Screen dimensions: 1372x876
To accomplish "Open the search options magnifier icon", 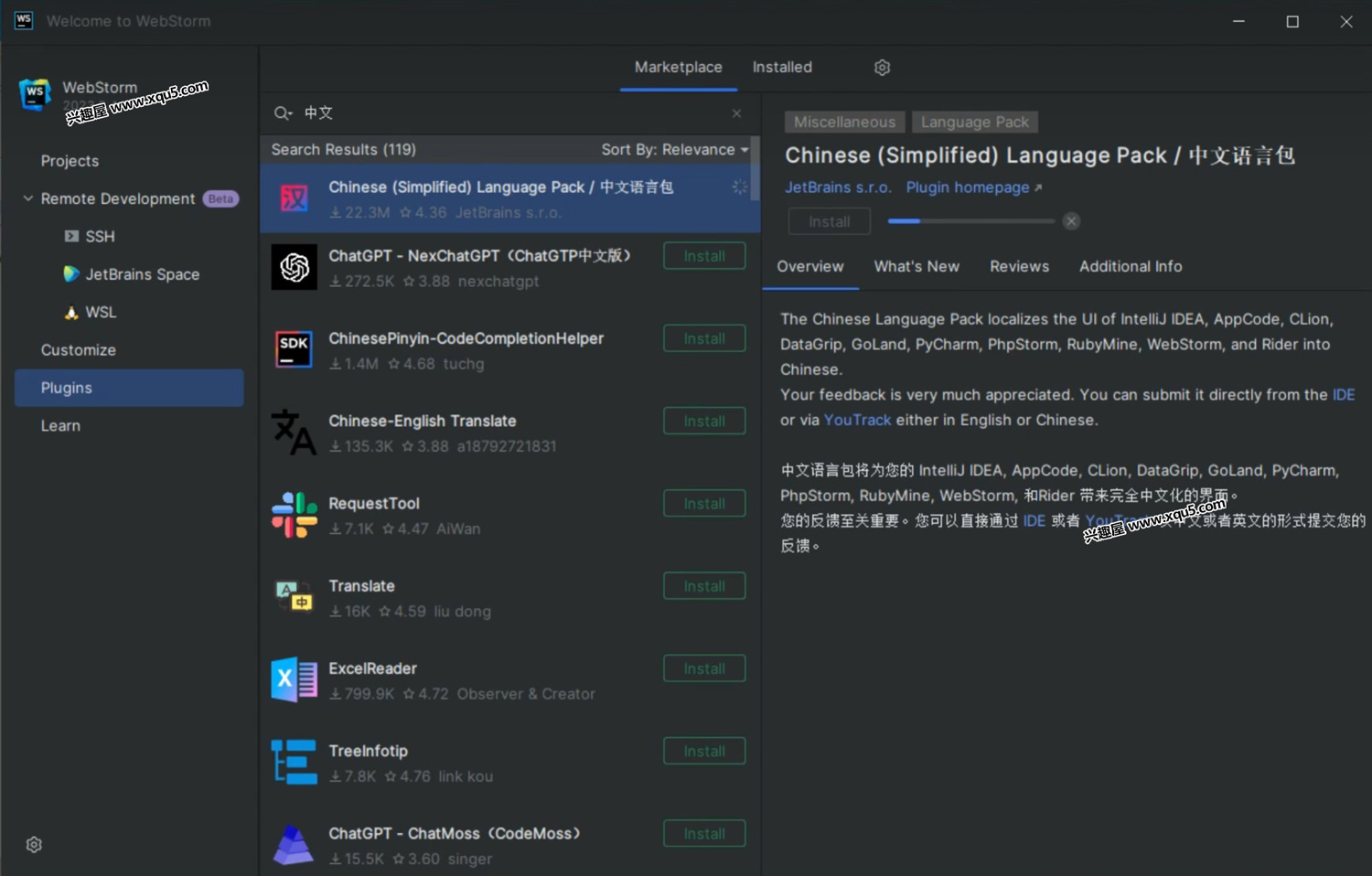I will [283, 113].
